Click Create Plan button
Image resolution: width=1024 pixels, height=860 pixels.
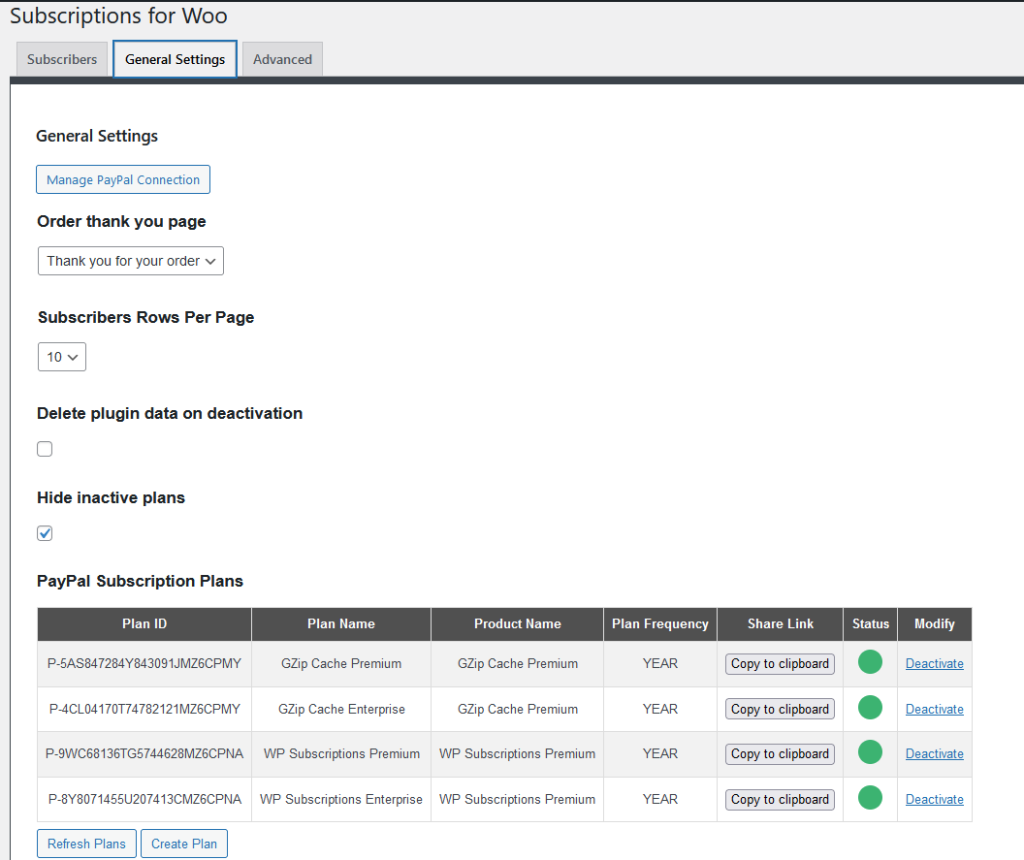[x=184, y=844]
